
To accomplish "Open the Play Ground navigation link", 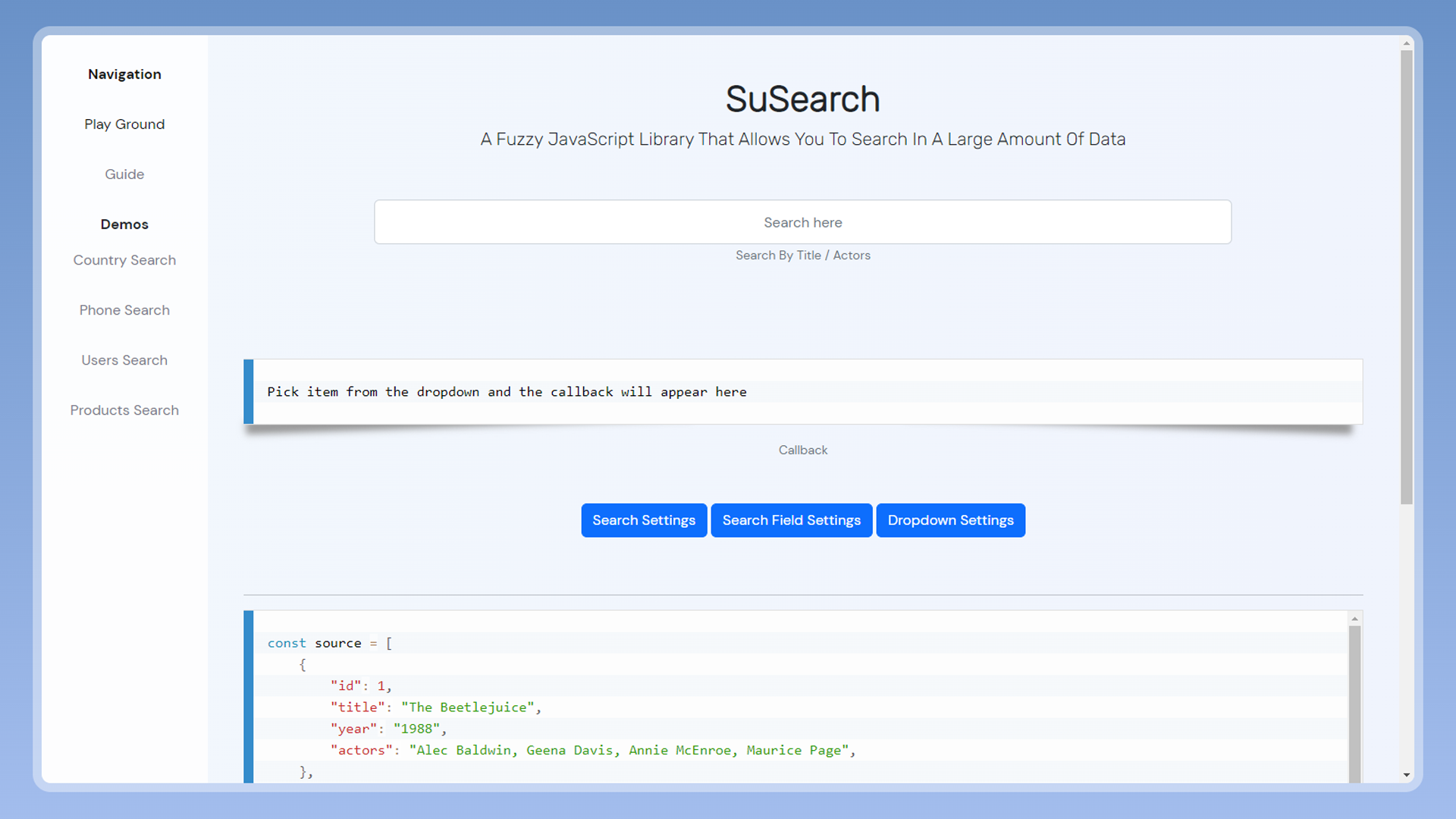I will click(124, 124).
